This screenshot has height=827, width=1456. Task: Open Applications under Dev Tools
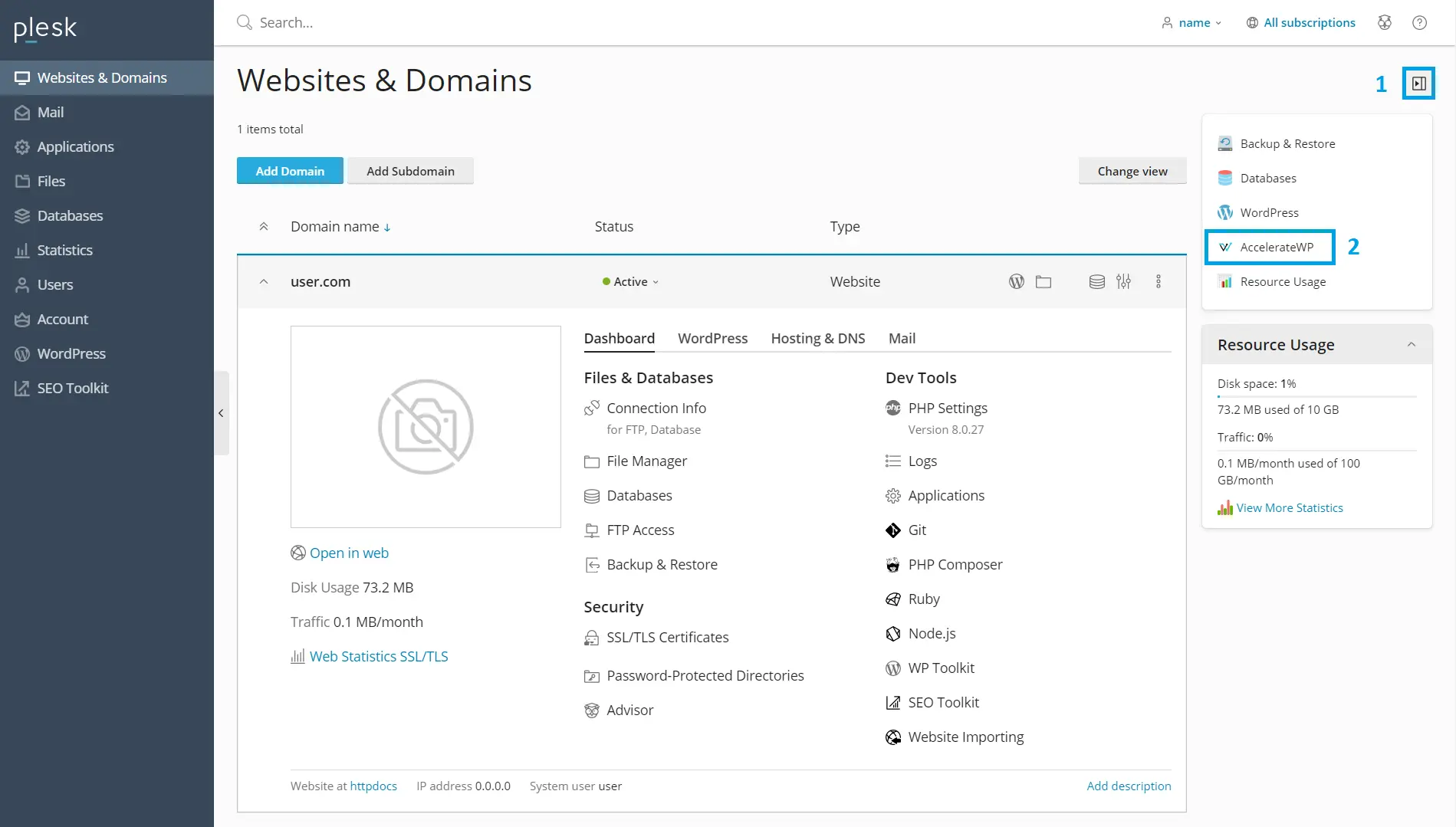935,495
